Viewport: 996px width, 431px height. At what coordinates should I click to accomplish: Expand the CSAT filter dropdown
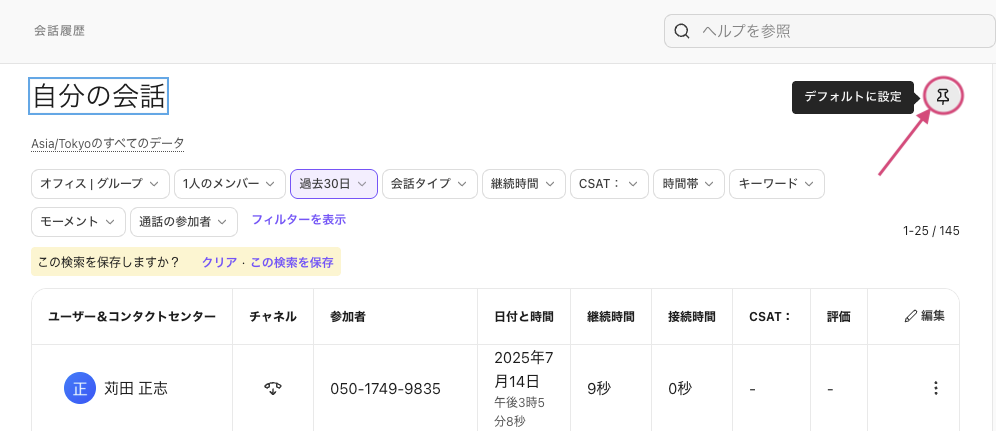(609, 184)
